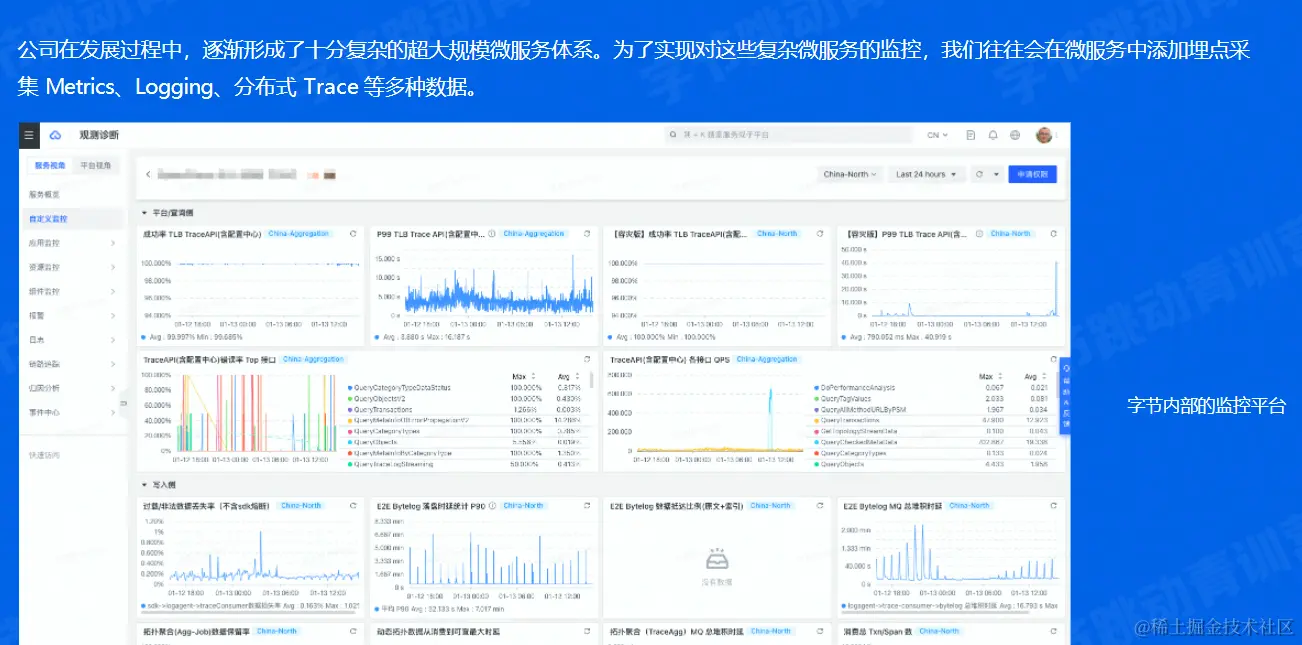
Task: Collapse the sidebar with its edge handle
Action: tap(125, 404)
